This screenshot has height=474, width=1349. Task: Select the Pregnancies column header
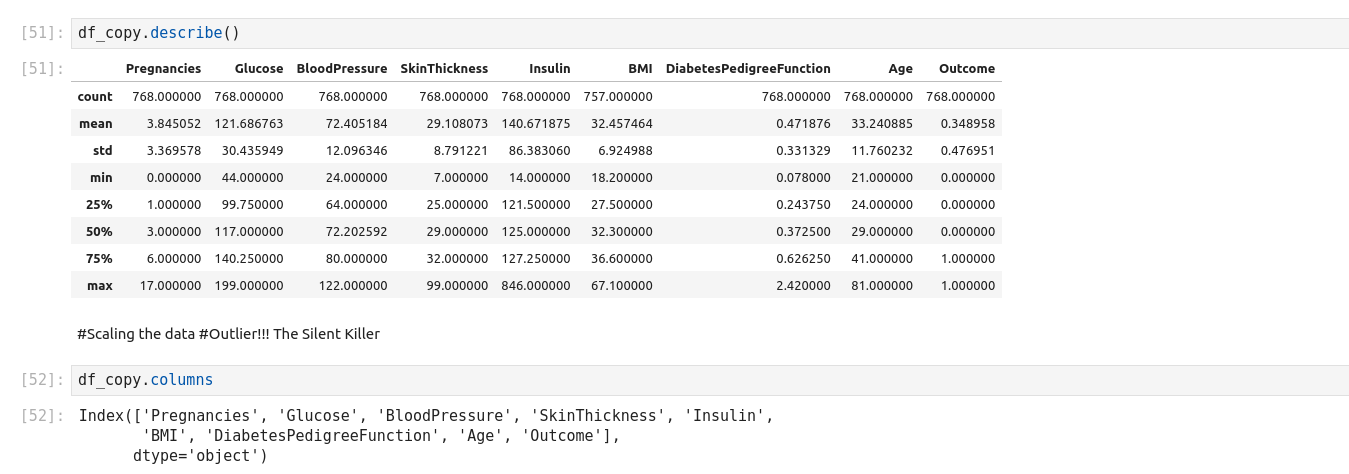(163, 69)
